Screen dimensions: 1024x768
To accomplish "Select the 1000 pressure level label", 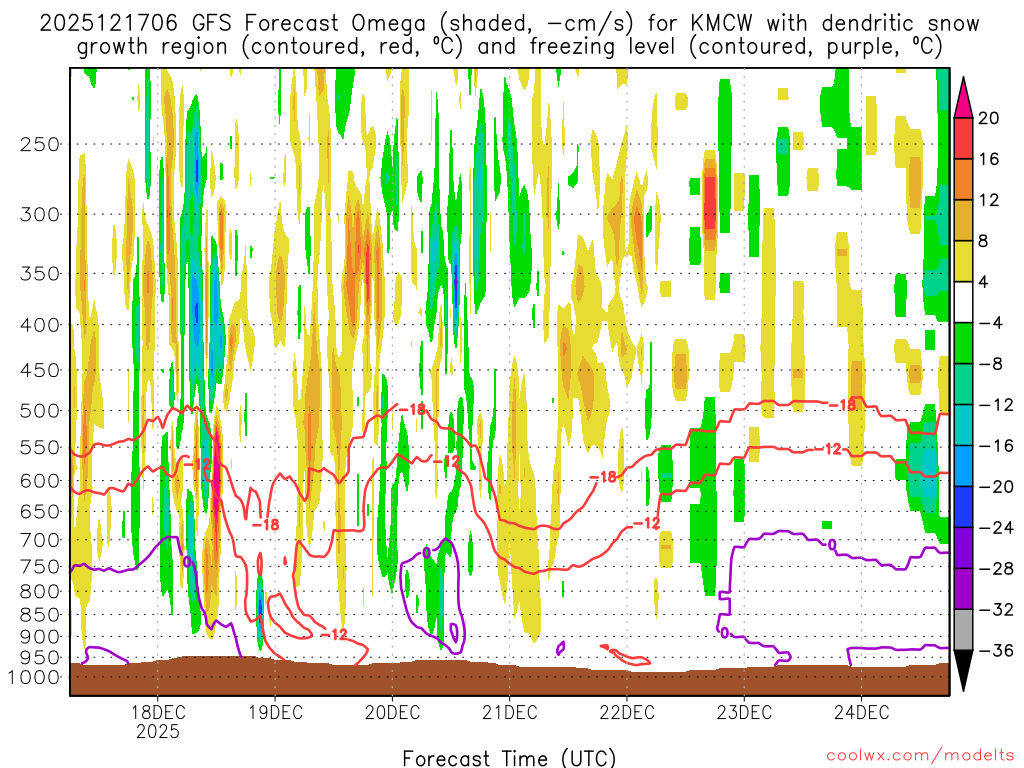I will (x=37, y=677).
